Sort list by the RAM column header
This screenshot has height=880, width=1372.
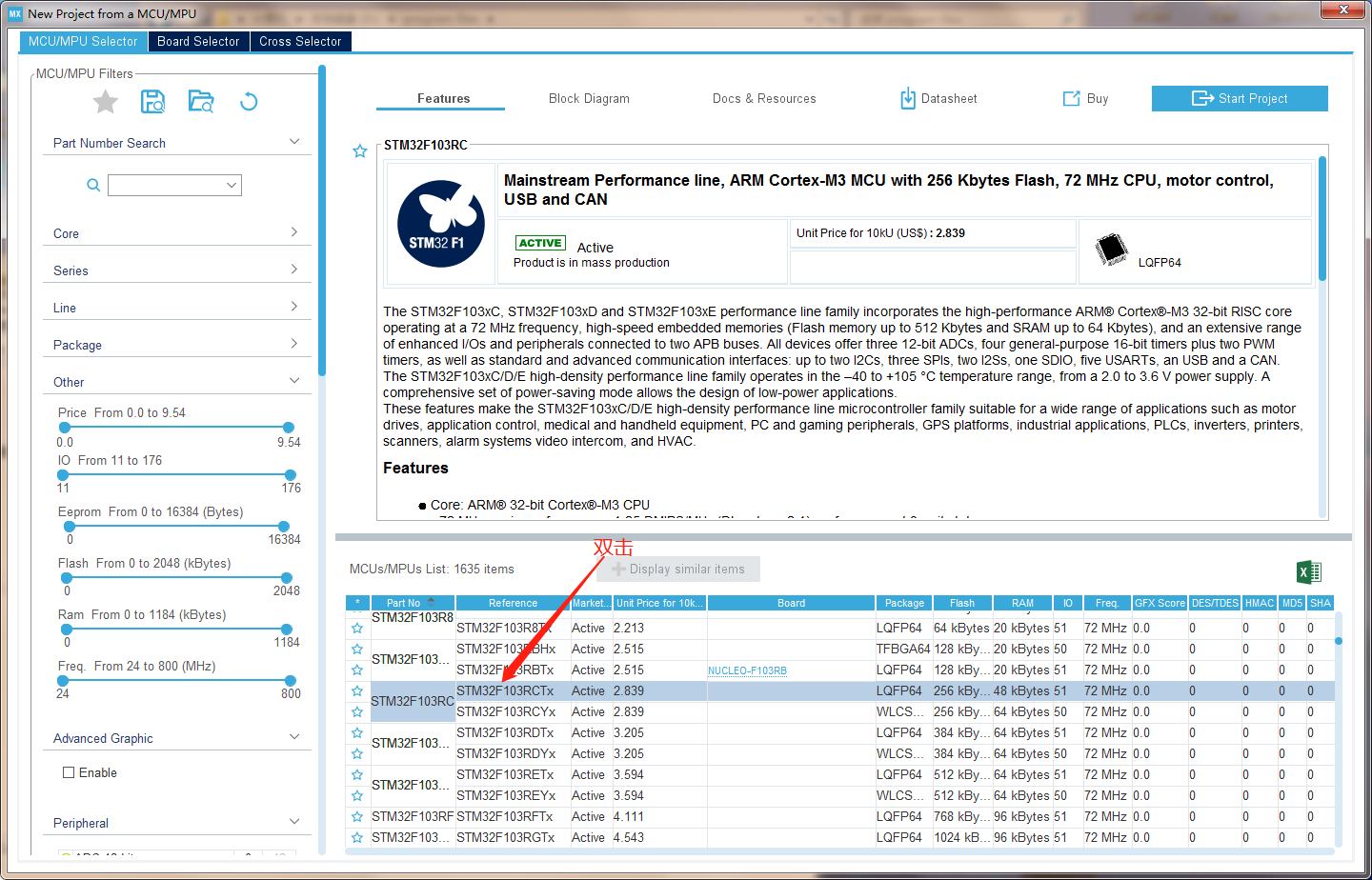pos(1022,603)
